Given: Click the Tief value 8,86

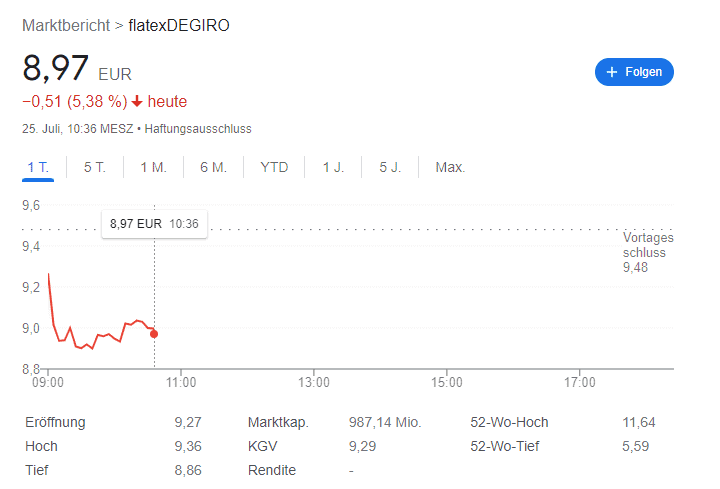Looking at the screenshot, I should pos(188,470).
